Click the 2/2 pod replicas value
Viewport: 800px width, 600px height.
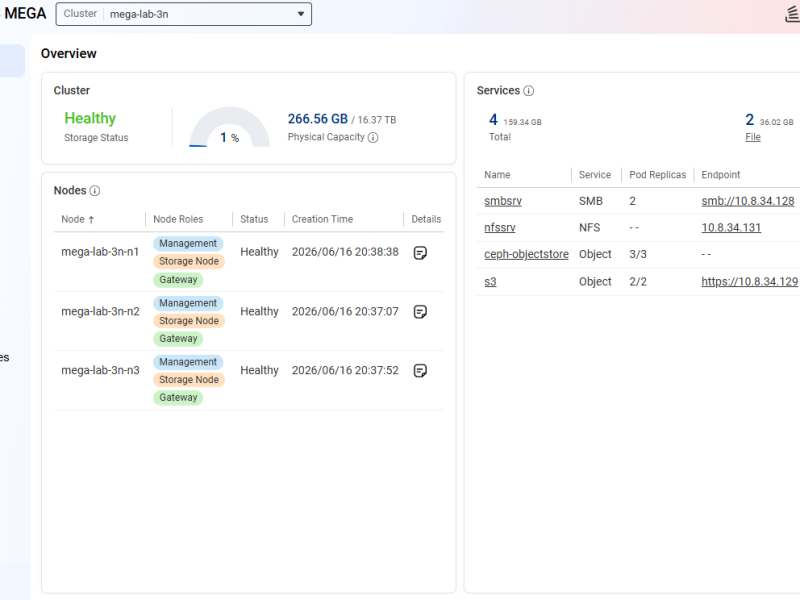coord(638,282)
